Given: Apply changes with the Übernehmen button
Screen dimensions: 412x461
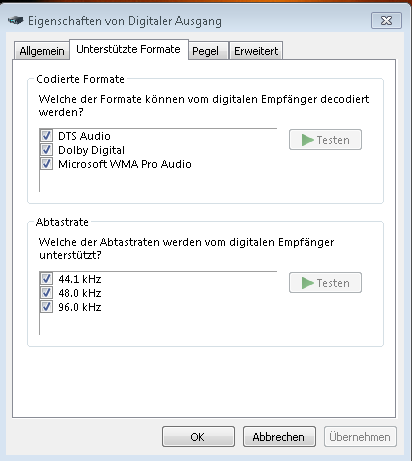Looking at the screenshot, I should (x=360, y=437).
